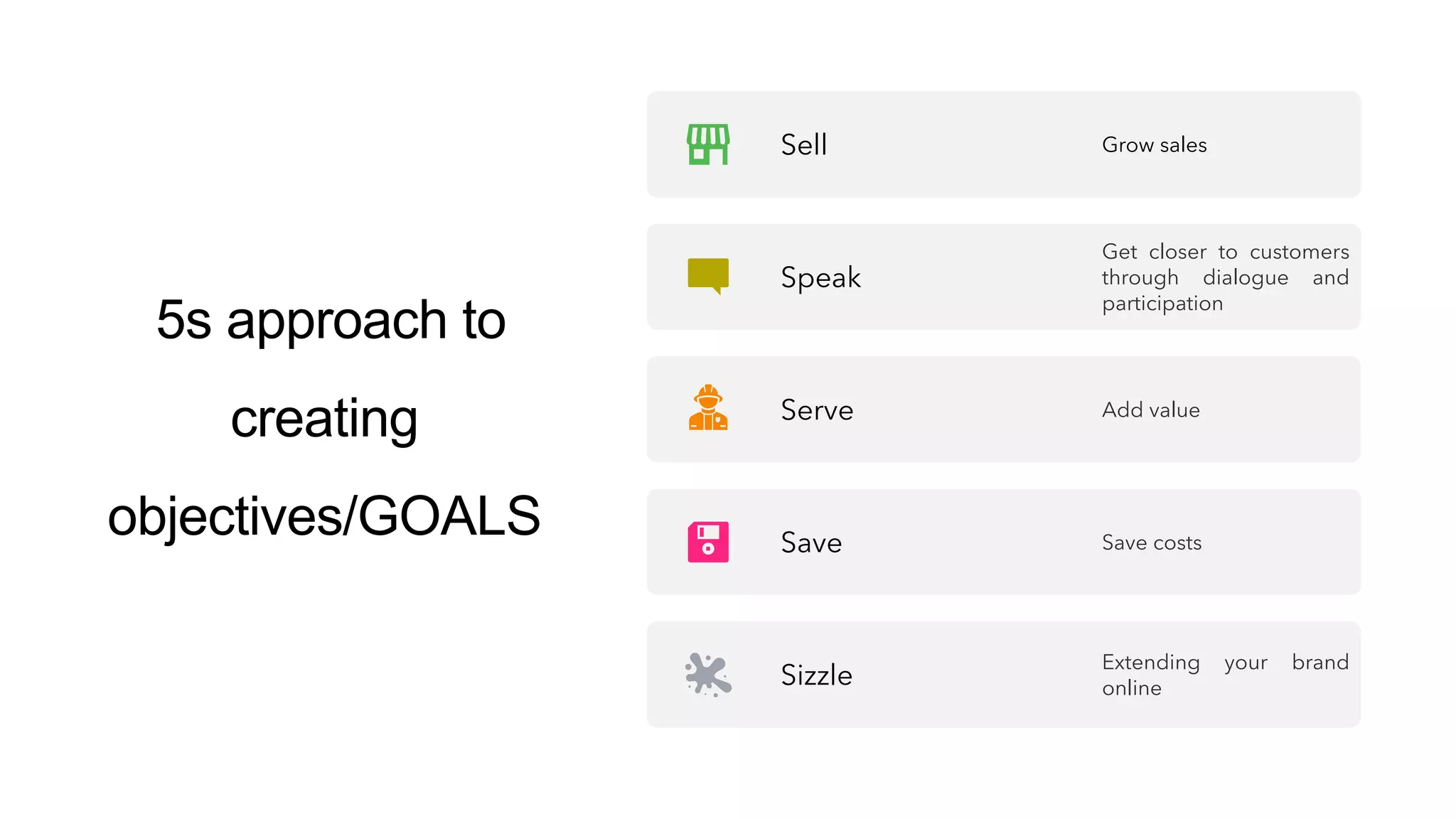The image size is (1456, 819).
Task: Click the '5s approach to' title line
Action: pos(331,320)
